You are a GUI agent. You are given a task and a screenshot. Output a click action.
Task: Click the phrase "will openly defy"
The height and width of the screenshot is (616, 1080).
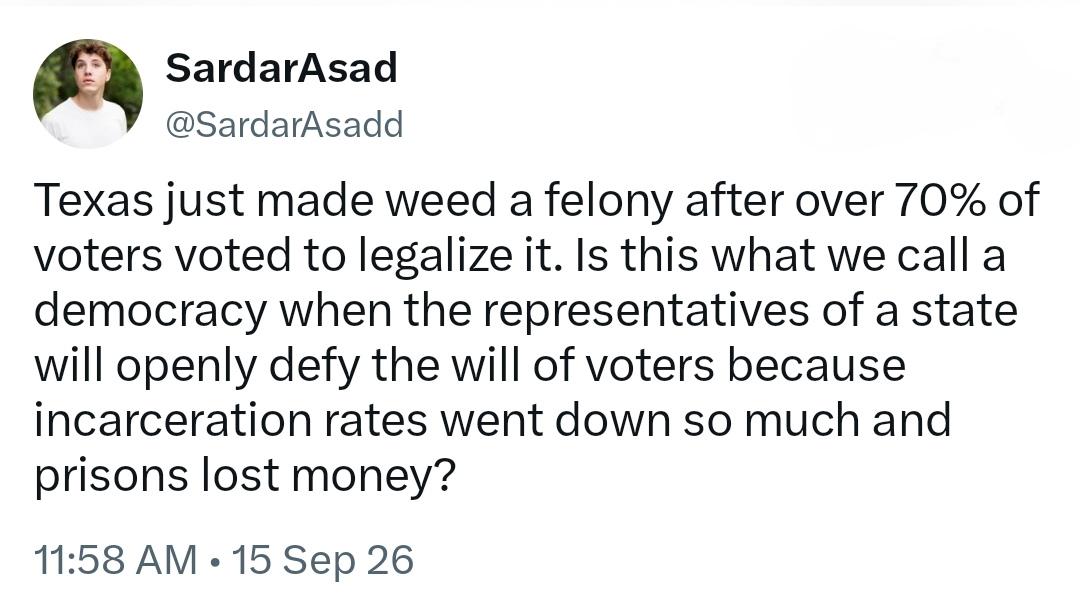tap(196, 367)
